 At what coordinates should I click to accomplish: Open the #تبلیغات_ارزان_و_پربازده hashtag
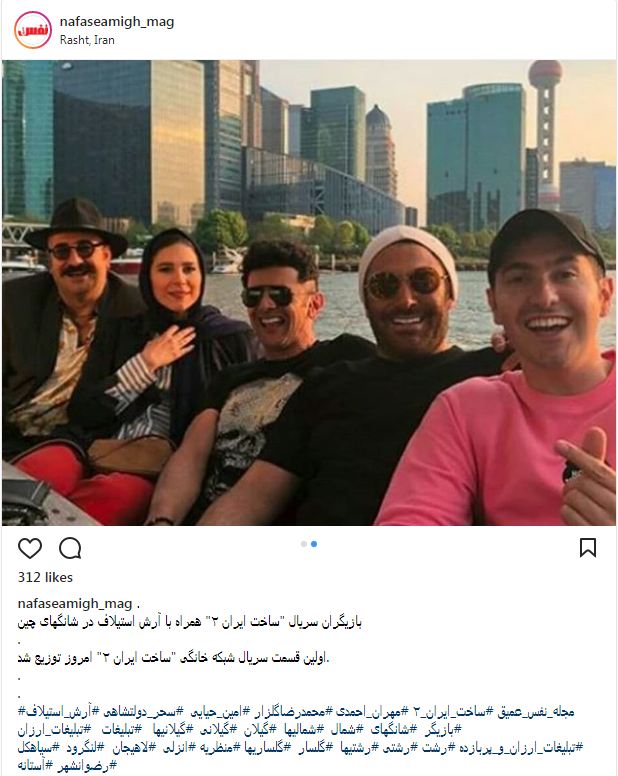click(x=517, y=748)
